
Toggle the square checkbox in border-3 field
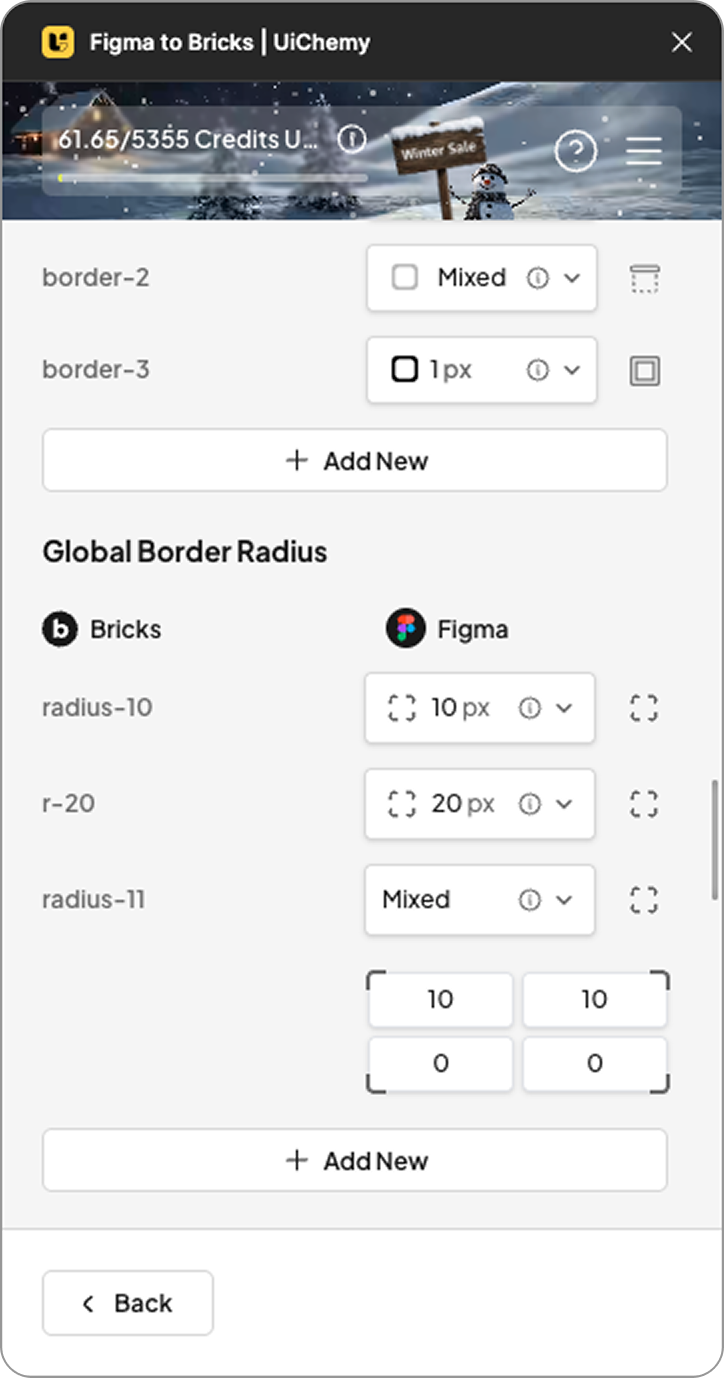point(404,369)
